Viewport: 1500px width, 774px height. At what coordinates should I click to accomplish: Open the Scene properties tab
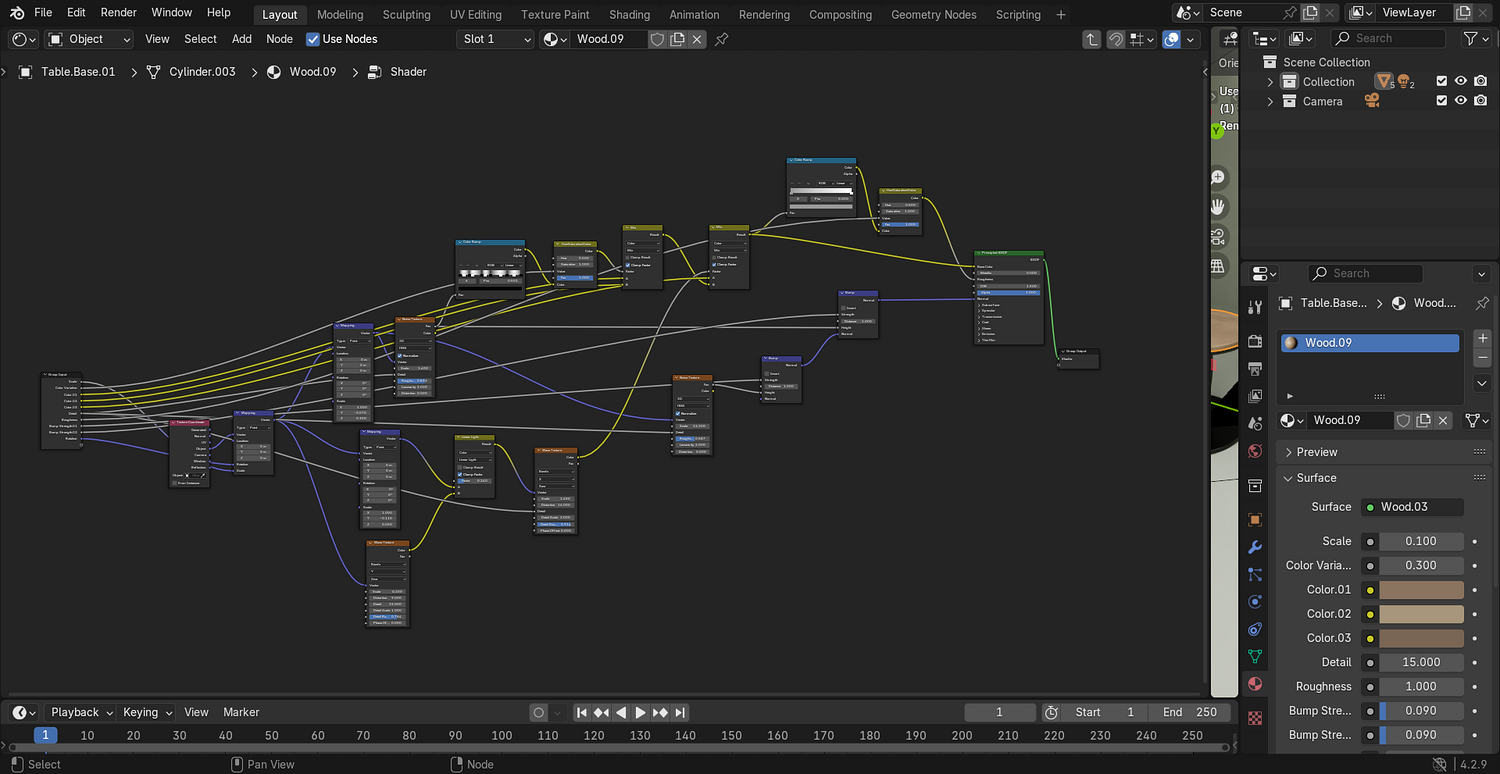coord(1255,424)
